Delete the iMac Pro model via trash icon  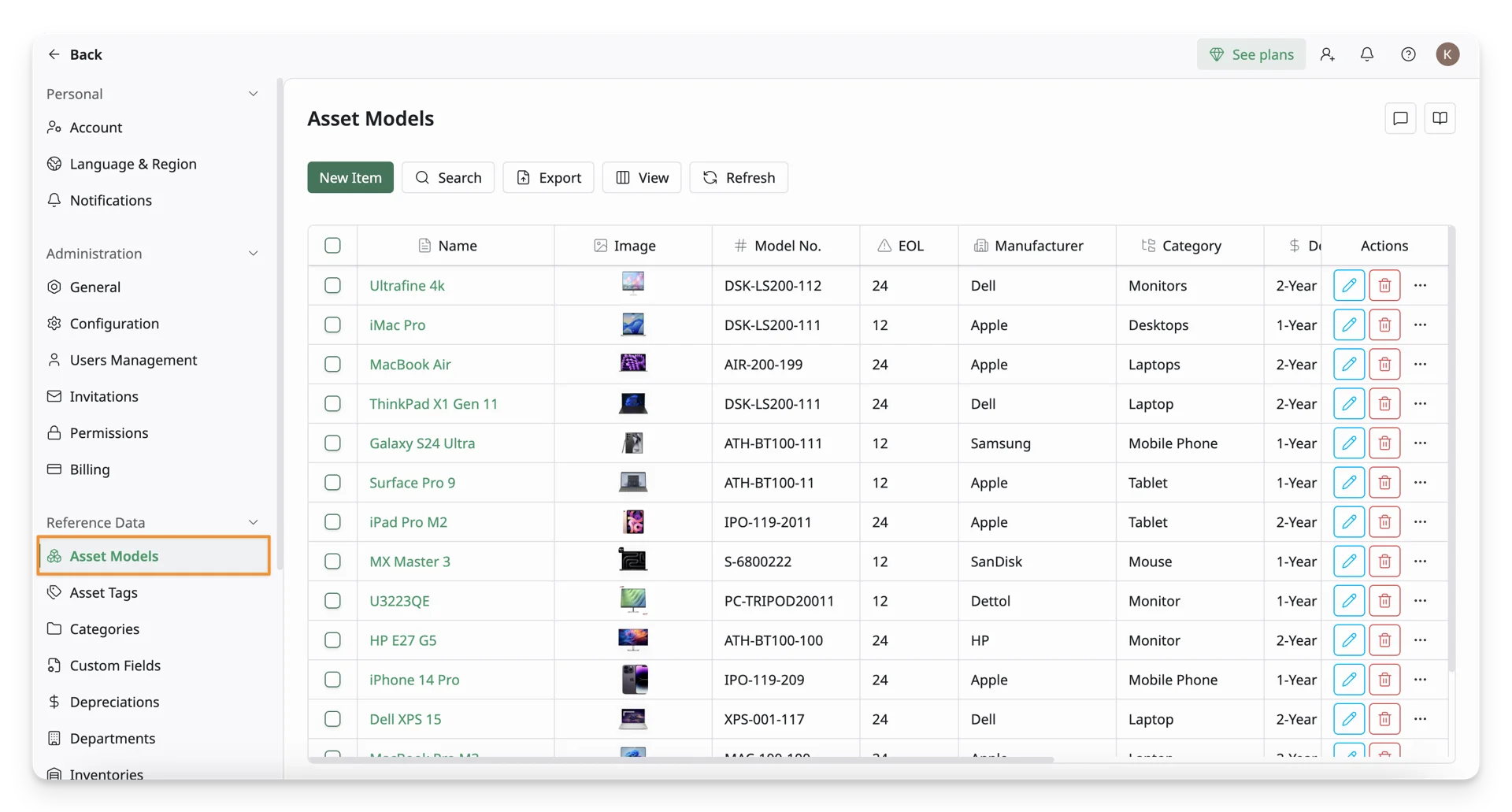(x=1384, y=324)
